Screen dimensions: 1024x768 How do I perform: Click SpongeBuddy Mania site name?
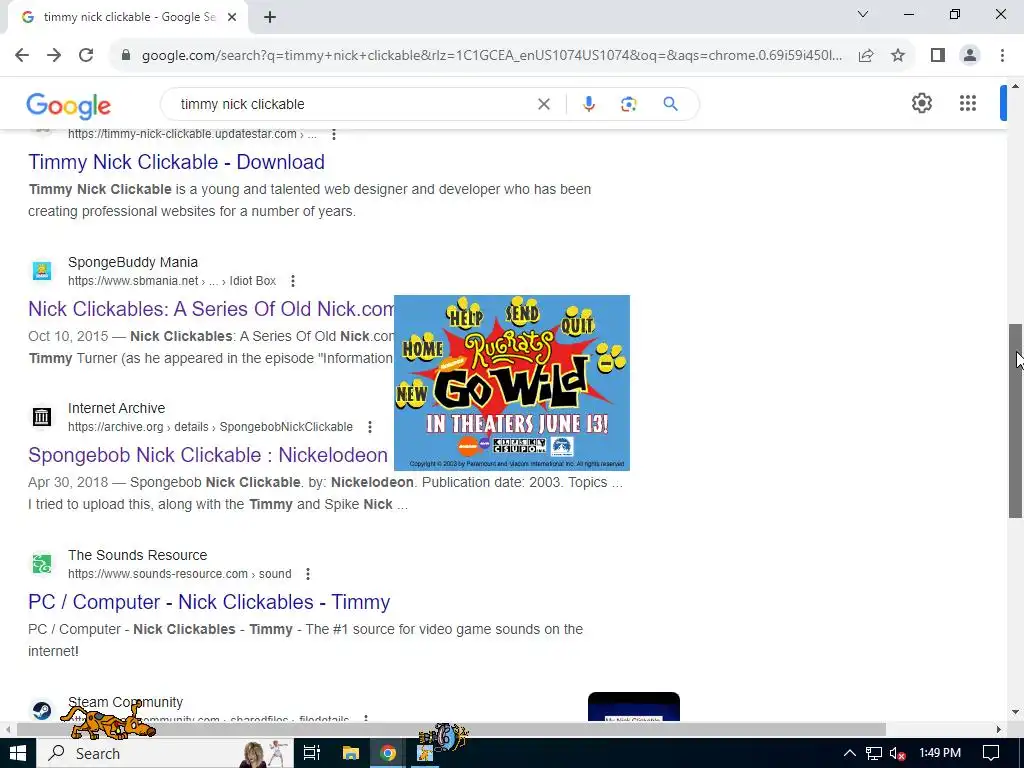point(133,262)
